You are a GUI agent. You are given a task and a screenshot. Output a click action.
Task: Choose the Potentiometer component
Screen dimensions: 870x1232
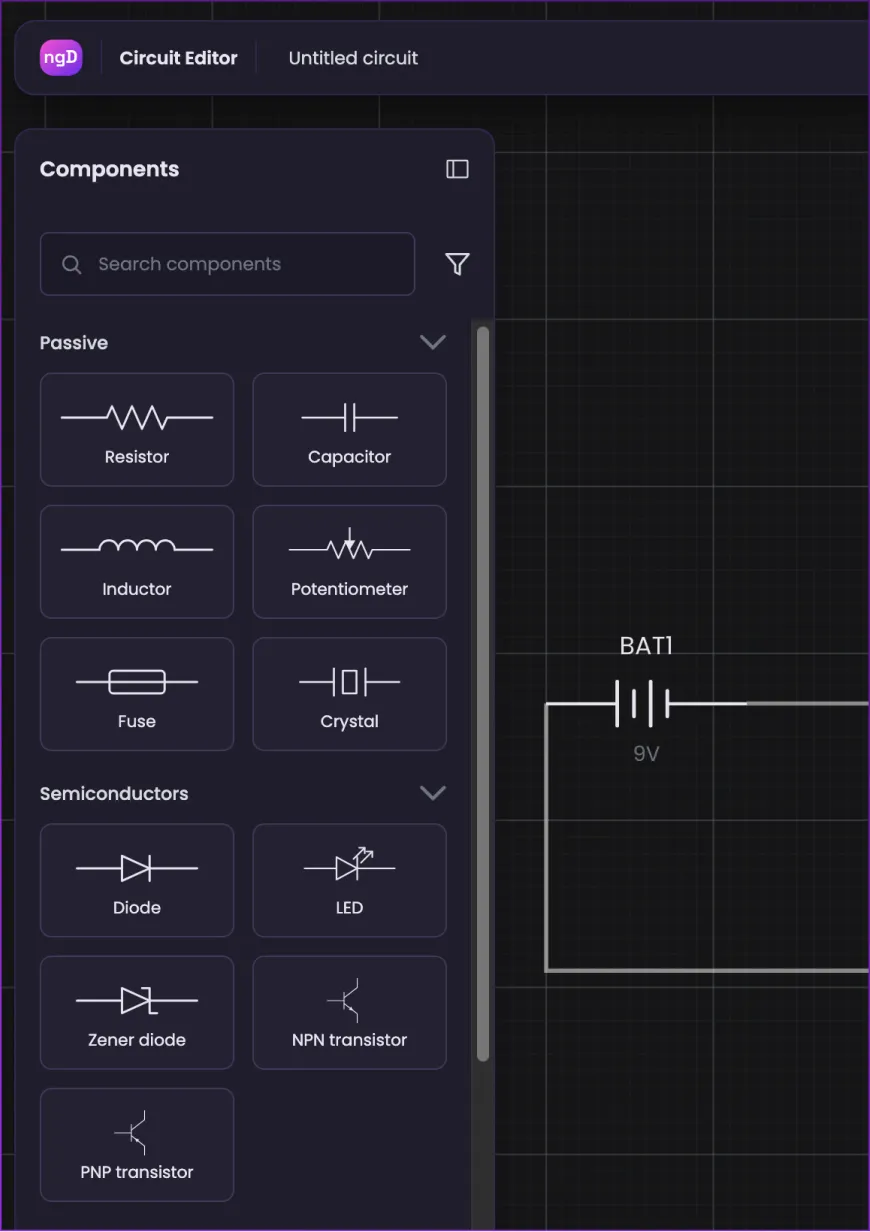[x=349, y=562]
